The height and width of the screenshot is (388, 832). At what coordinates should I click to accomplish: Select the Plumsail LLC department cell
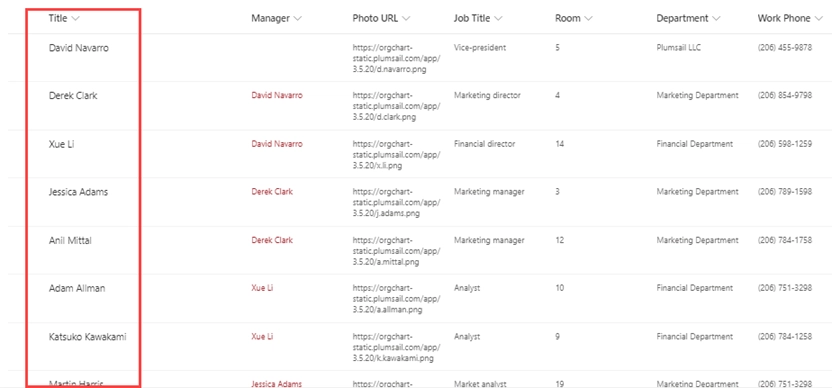pos(678,47)
